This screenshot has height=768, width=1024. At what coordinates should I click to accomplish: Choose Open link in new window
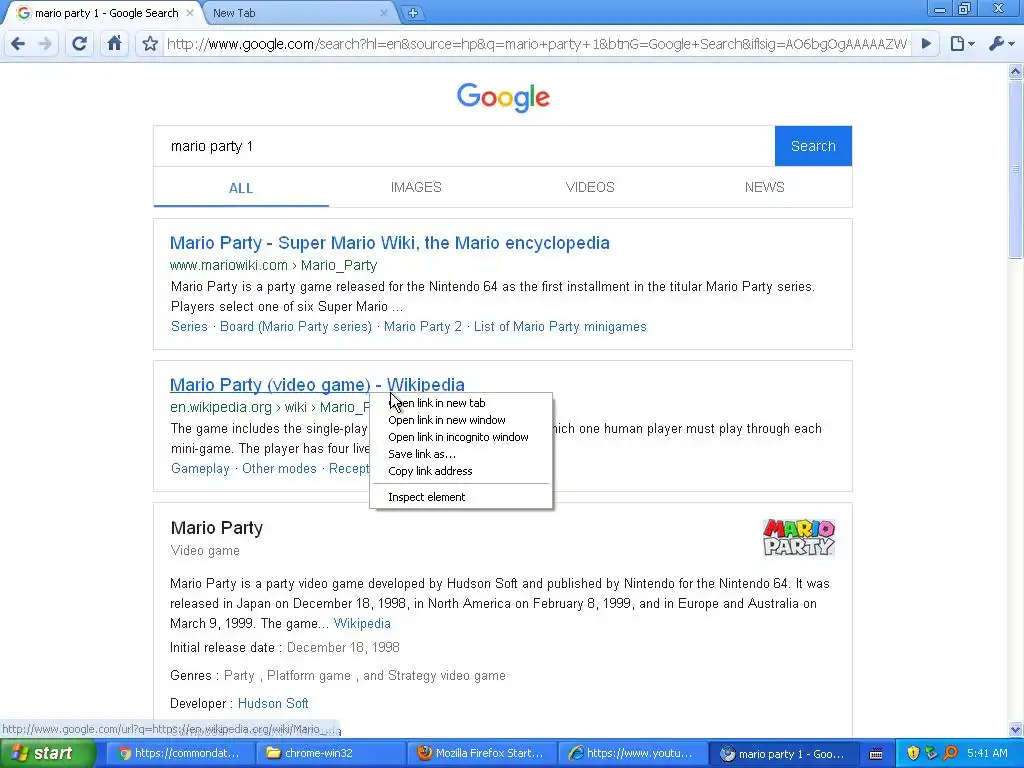pyautogui.click(x=461, y=420)
